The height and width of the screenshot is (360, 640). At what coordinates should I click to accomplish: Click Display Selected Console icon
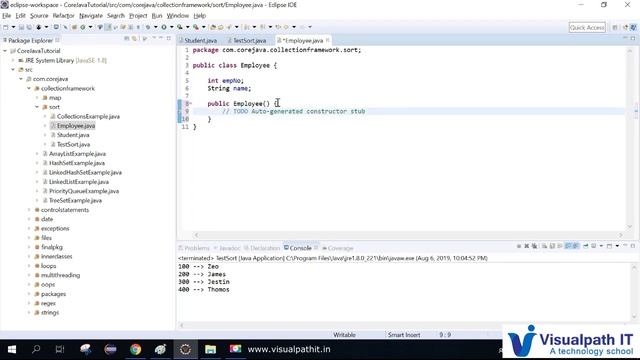[x=593, y=246]
